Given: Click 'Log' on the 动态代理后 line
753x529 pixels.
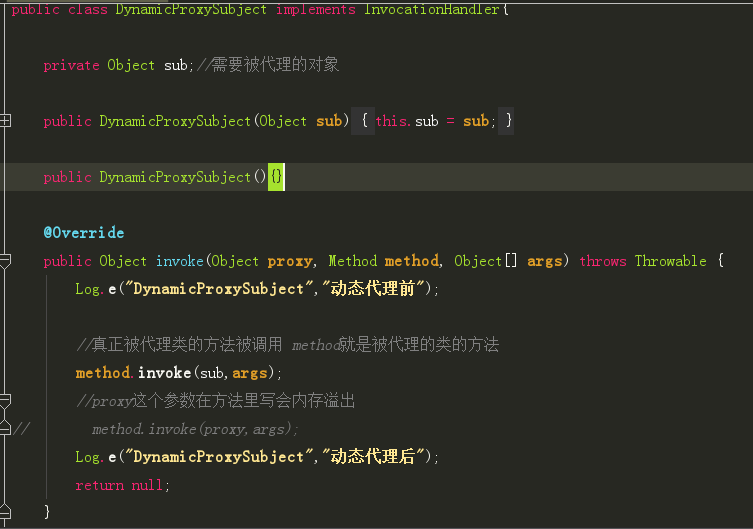Looking at the screenshot, I should (x=87, y=457).
